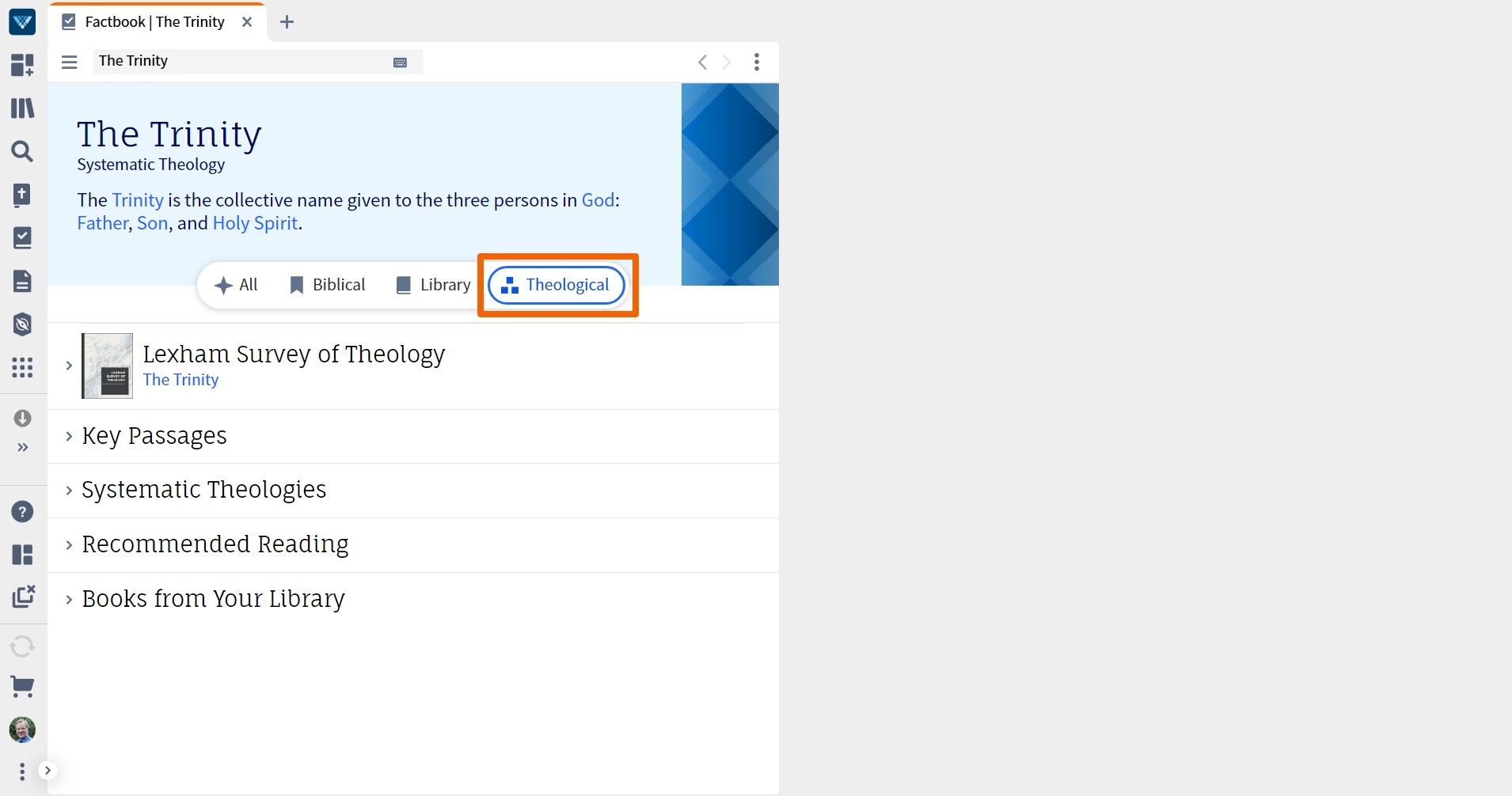Select the Biblical filter
This screenshot has width=1512, height=796.
[327, 285]
